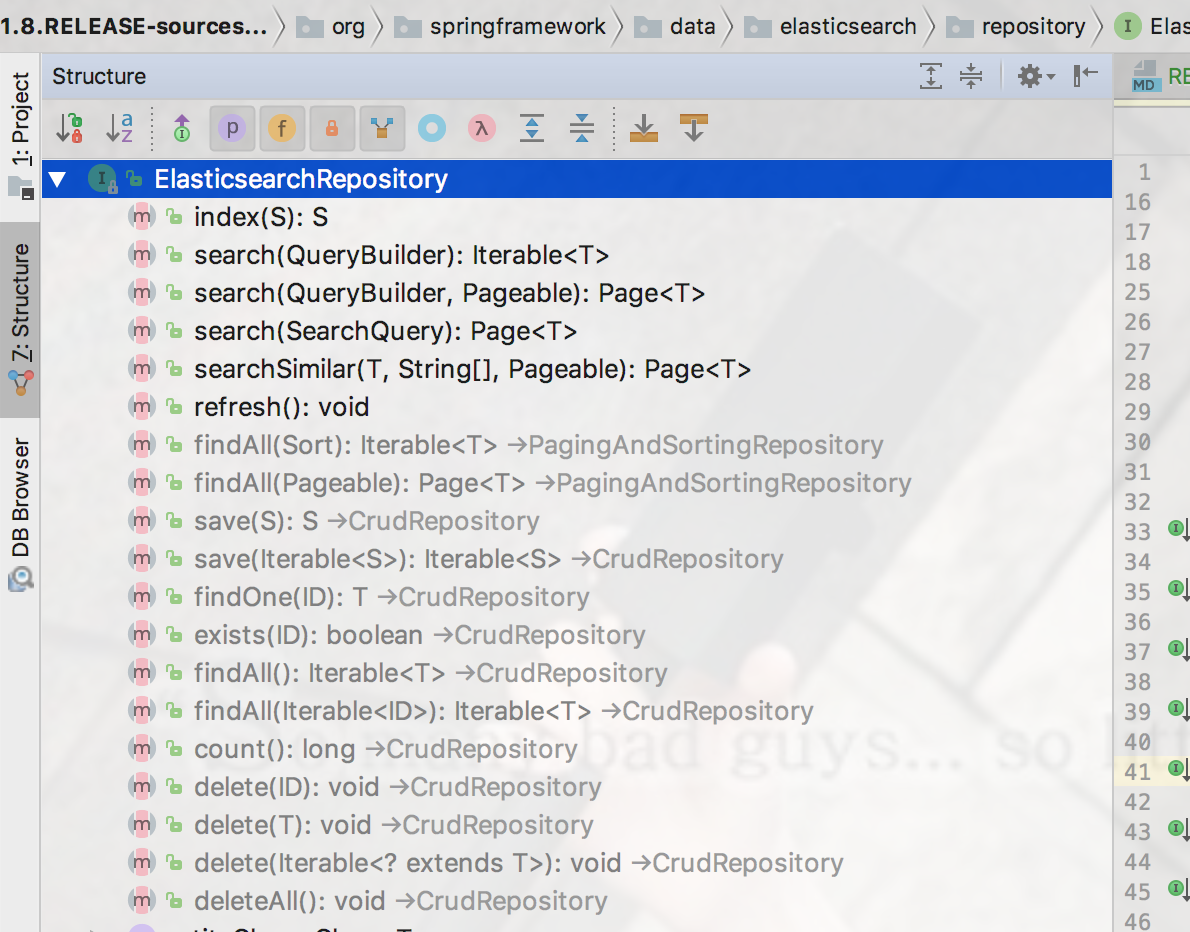Select findAll(): Iterable<T> method
This screenshot has width=1190, height=932.
point(577,672)
